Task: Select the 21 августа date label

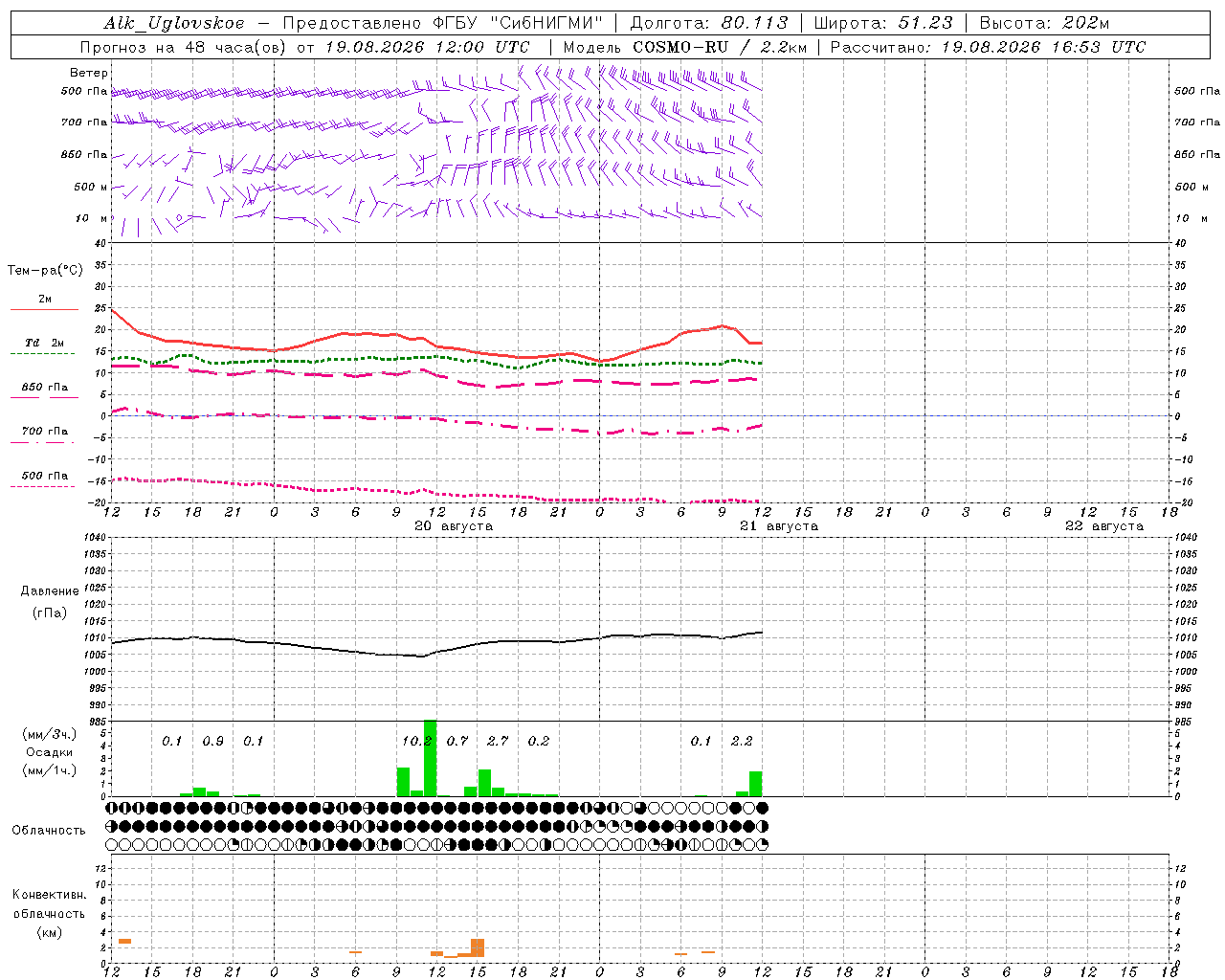Action: pos(779,526)
